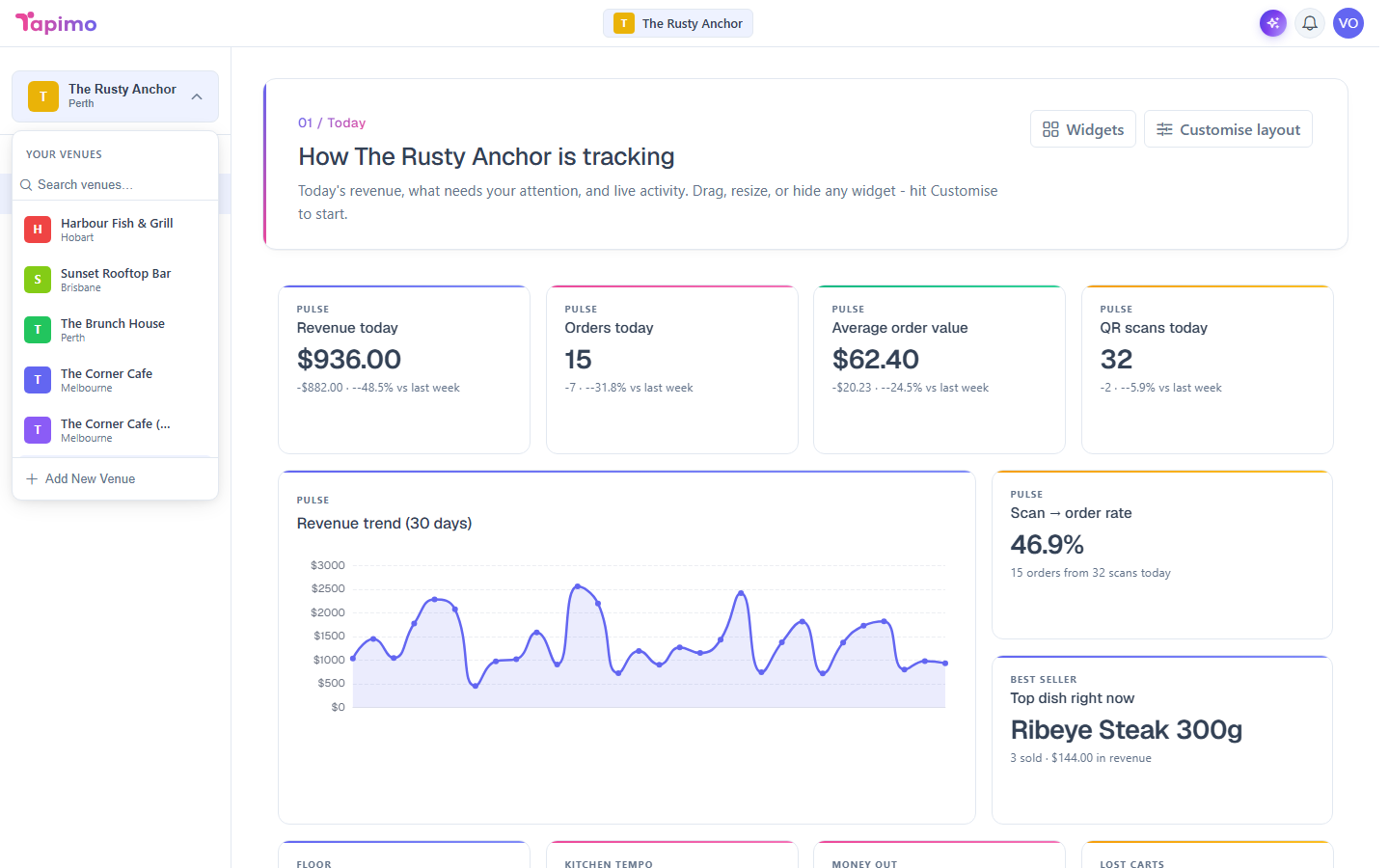The height and width of the screenshot is (868, 1389).
Task: Collapse the venue switcher chevron
Action: (197, 96)
